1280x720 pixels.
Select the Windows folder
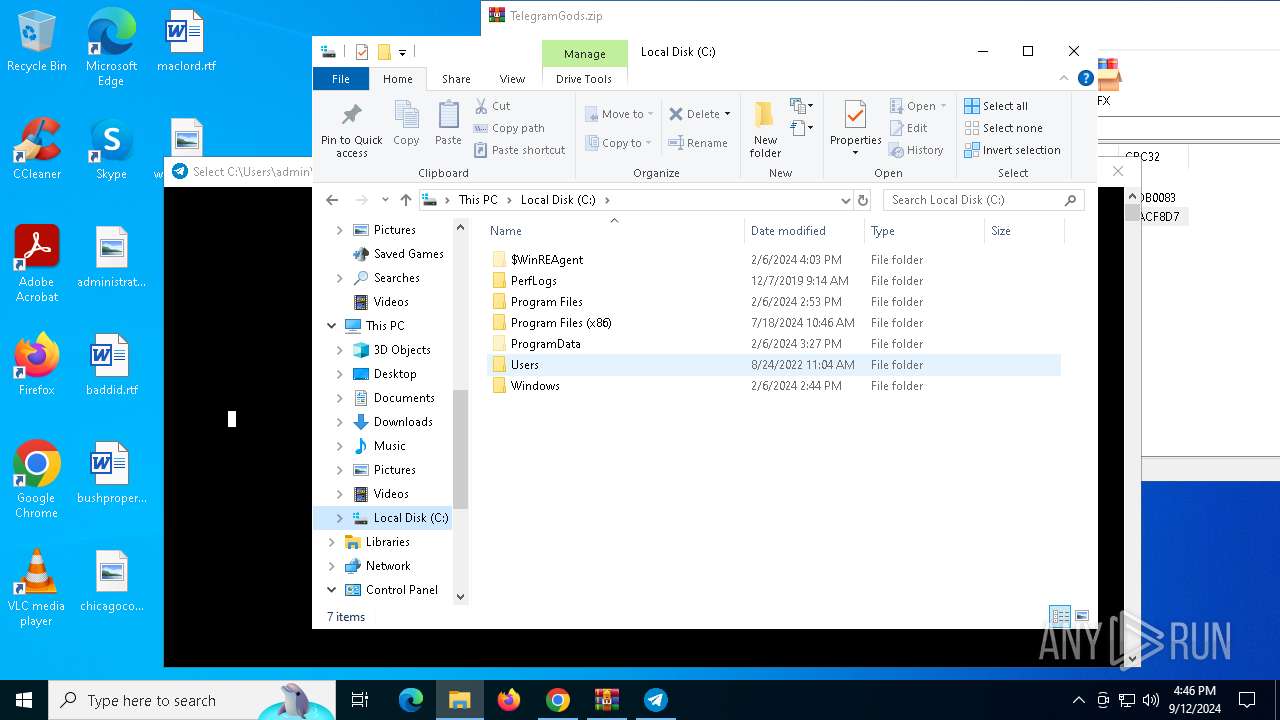(x=773, y=386)
